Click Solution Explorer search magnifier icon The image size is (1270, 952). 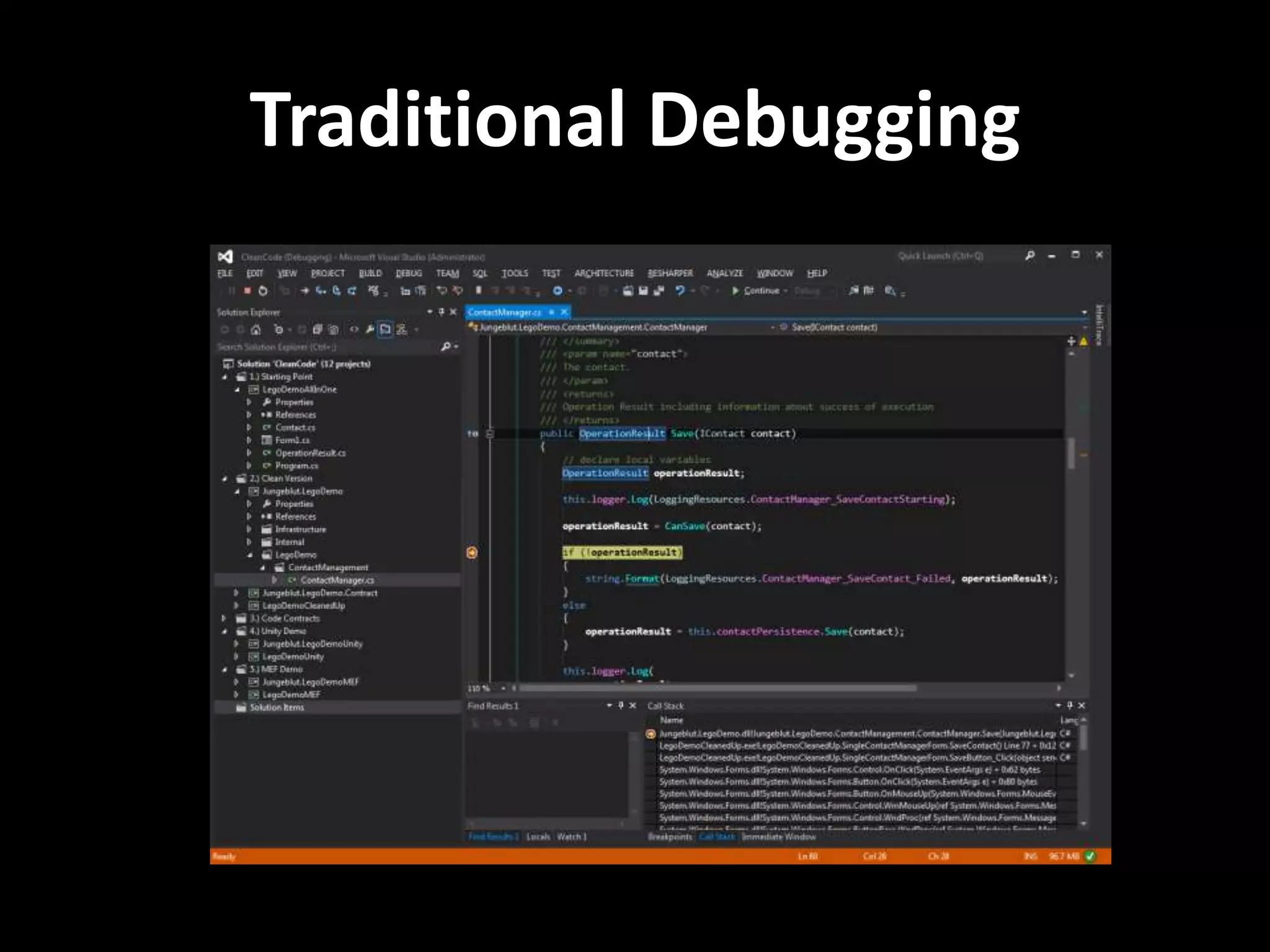446,347
